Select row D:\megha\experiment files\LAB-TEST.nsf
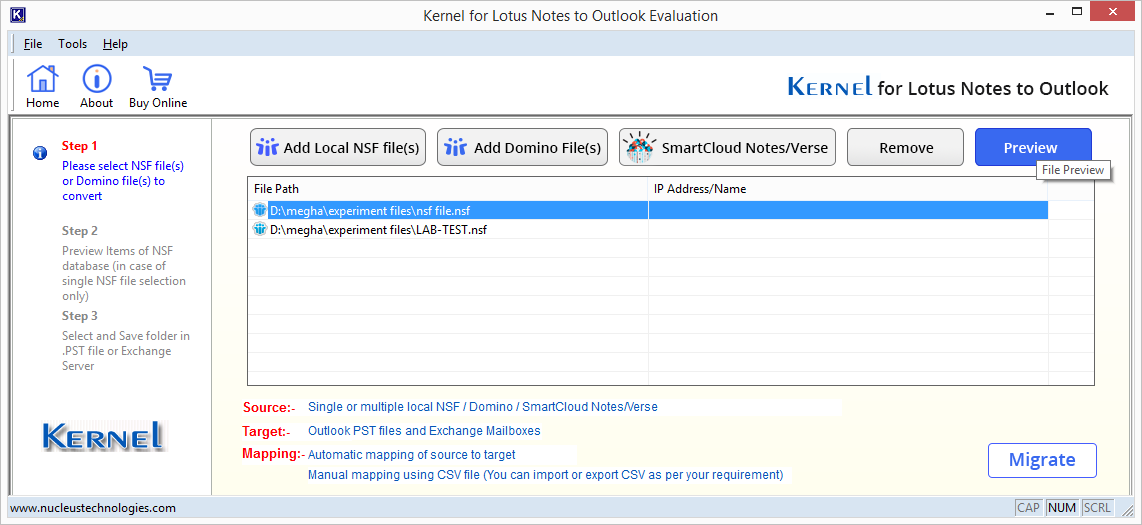Screen dimensions: 1142x525 [x=650, y=229]
